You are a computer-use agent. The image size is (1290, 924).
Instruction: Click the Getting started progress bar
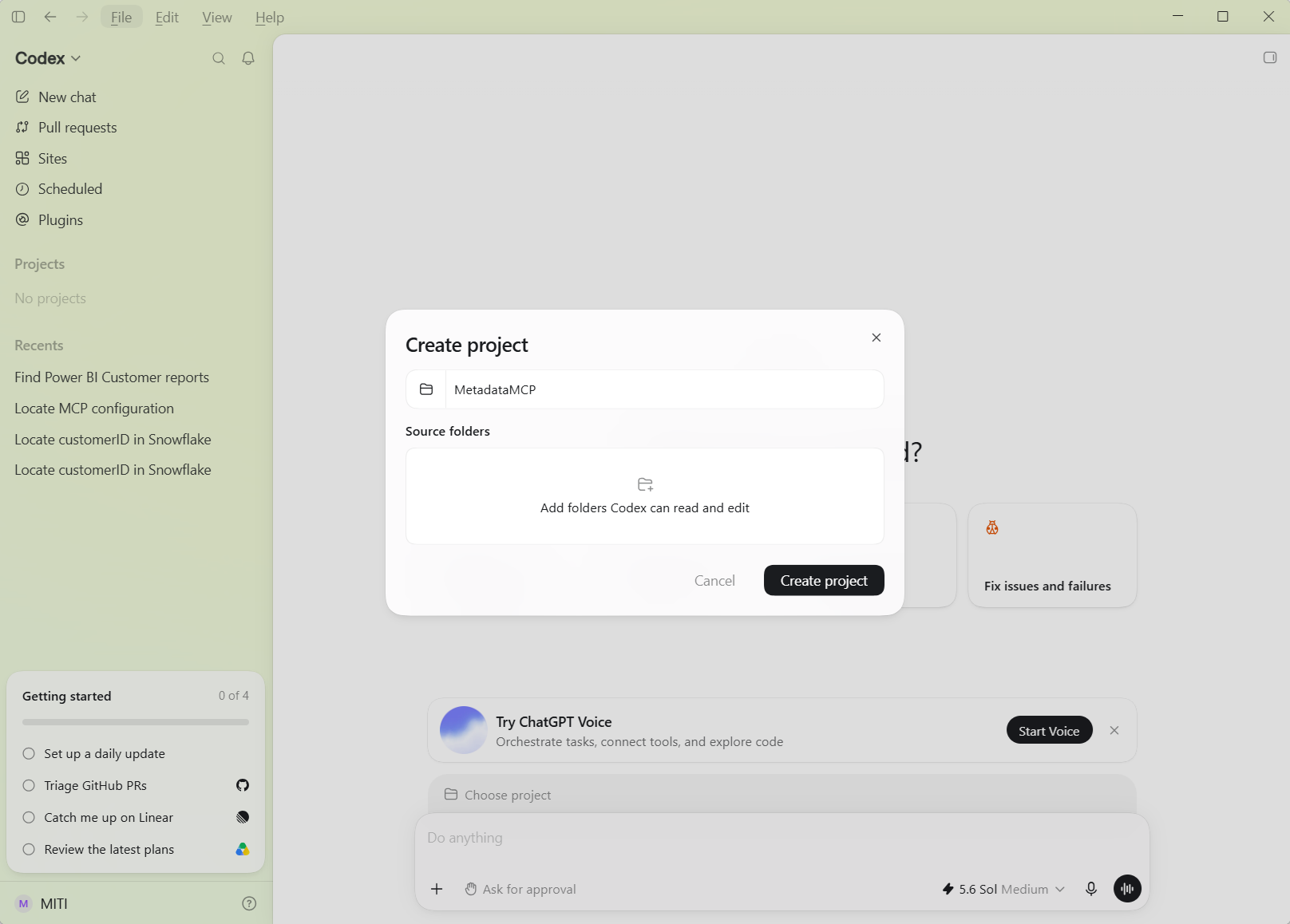[136, 722]
